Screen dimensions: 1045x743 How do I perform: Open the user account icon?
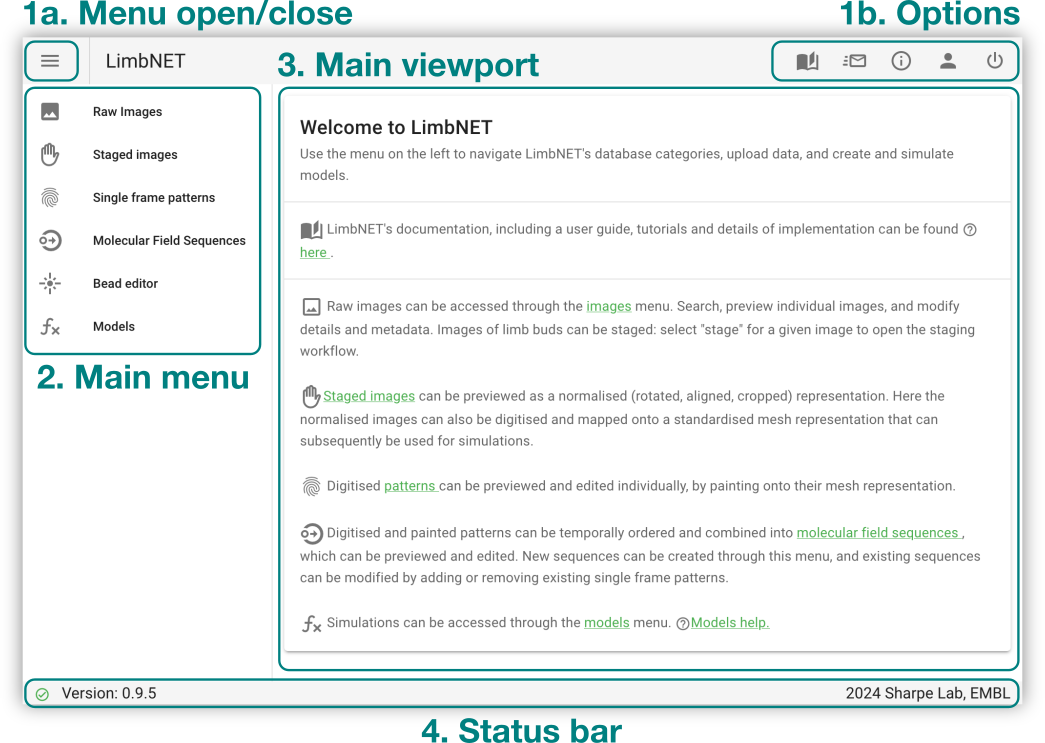pos(948,61)
